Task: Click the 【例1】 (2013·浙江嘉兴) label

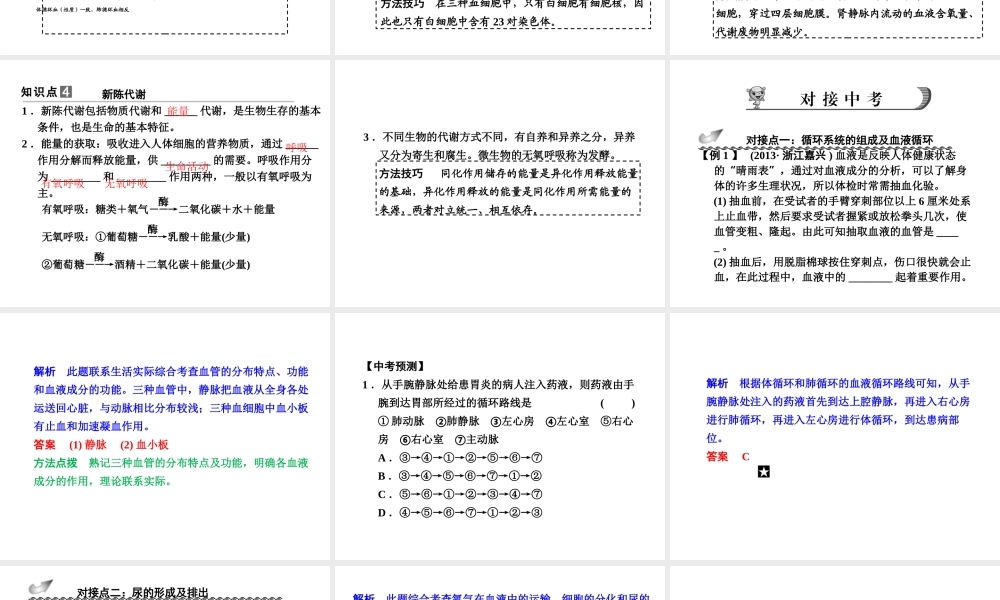Action: point(764,155)
